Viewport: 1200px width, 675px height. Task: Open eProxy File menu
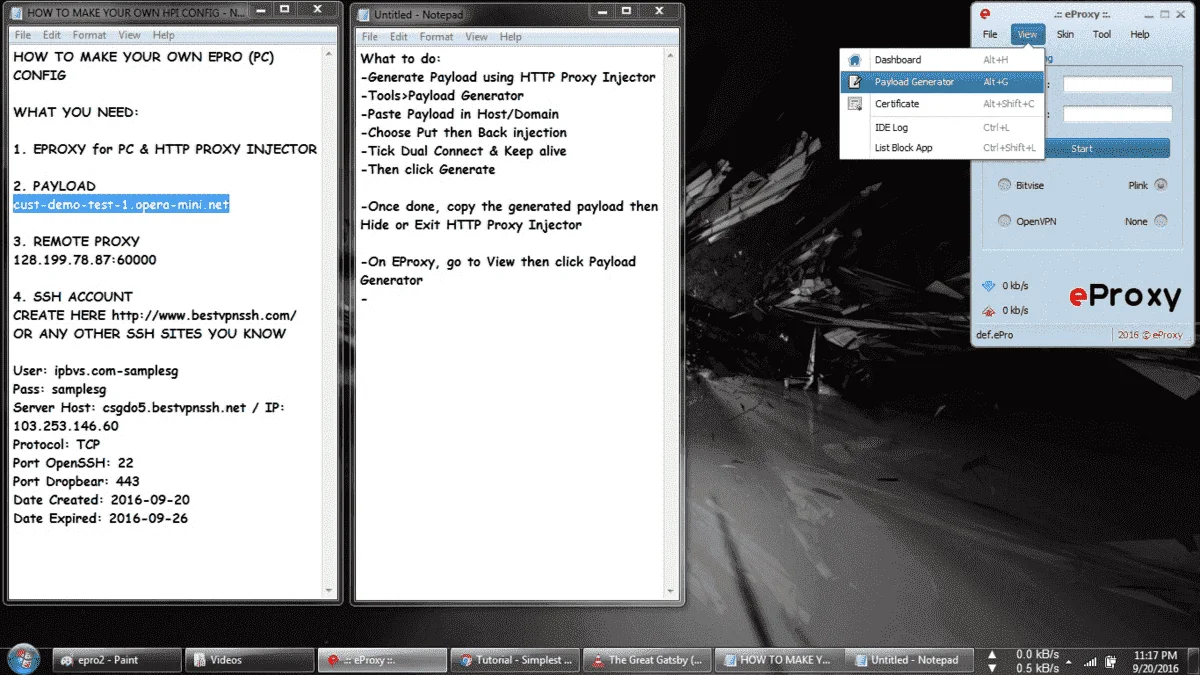990,34
